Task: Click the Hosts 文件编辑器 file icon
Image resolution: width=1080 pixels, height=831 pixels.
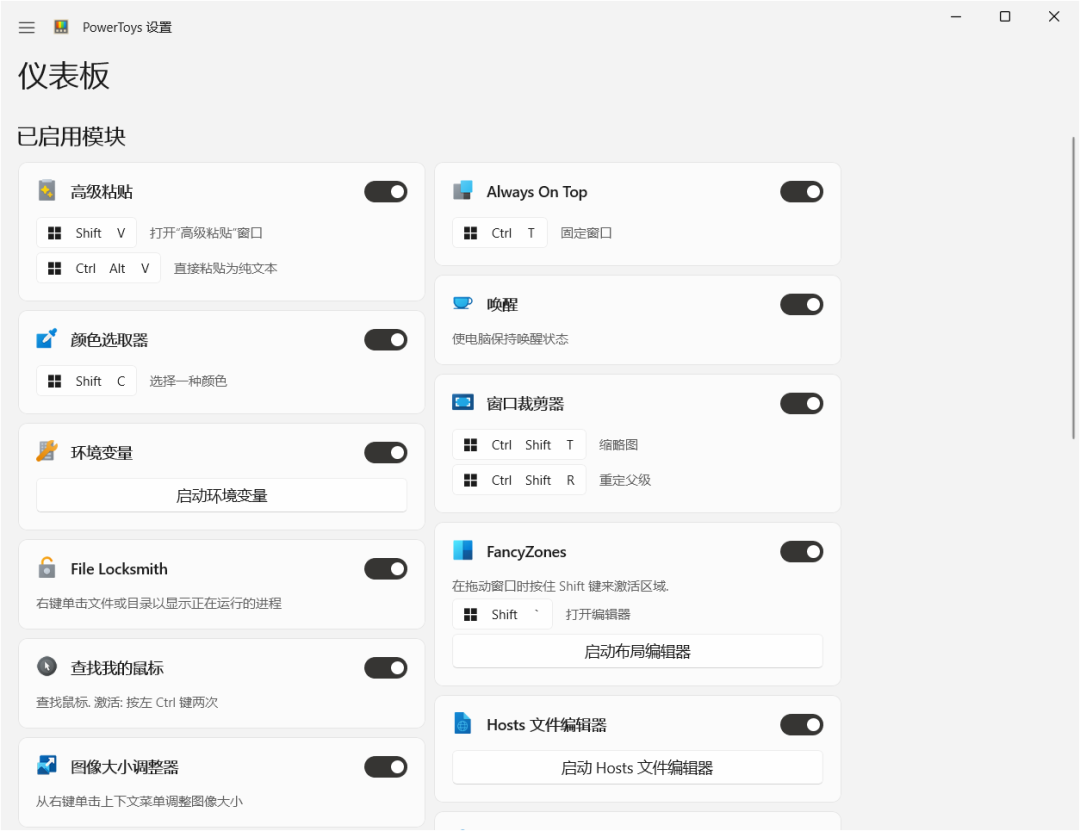Action: [463, 724]
